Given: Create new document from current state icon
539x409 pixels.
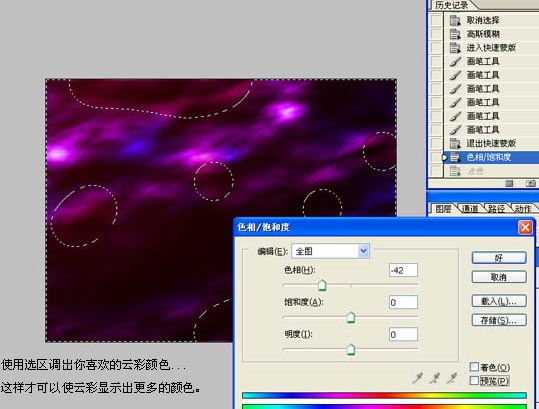Looking at the screenshot, I should tap(509, 184).
